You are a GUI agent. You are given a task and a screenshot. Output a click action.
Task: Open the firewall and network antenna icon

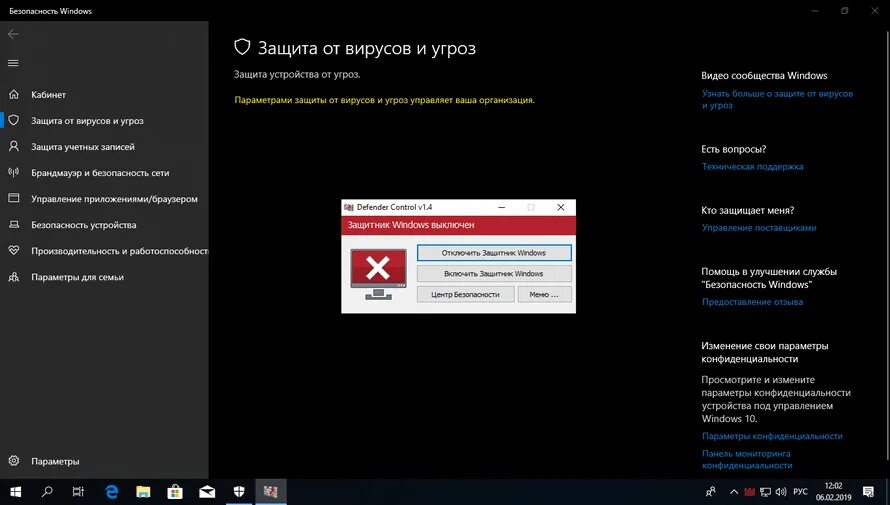14,172
